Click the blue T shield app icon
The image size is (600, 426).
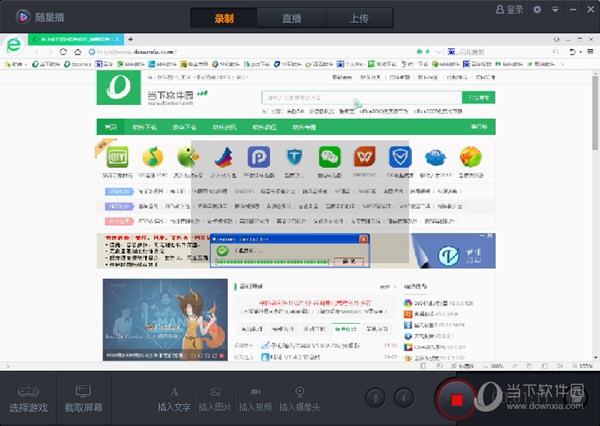(294, 157)
